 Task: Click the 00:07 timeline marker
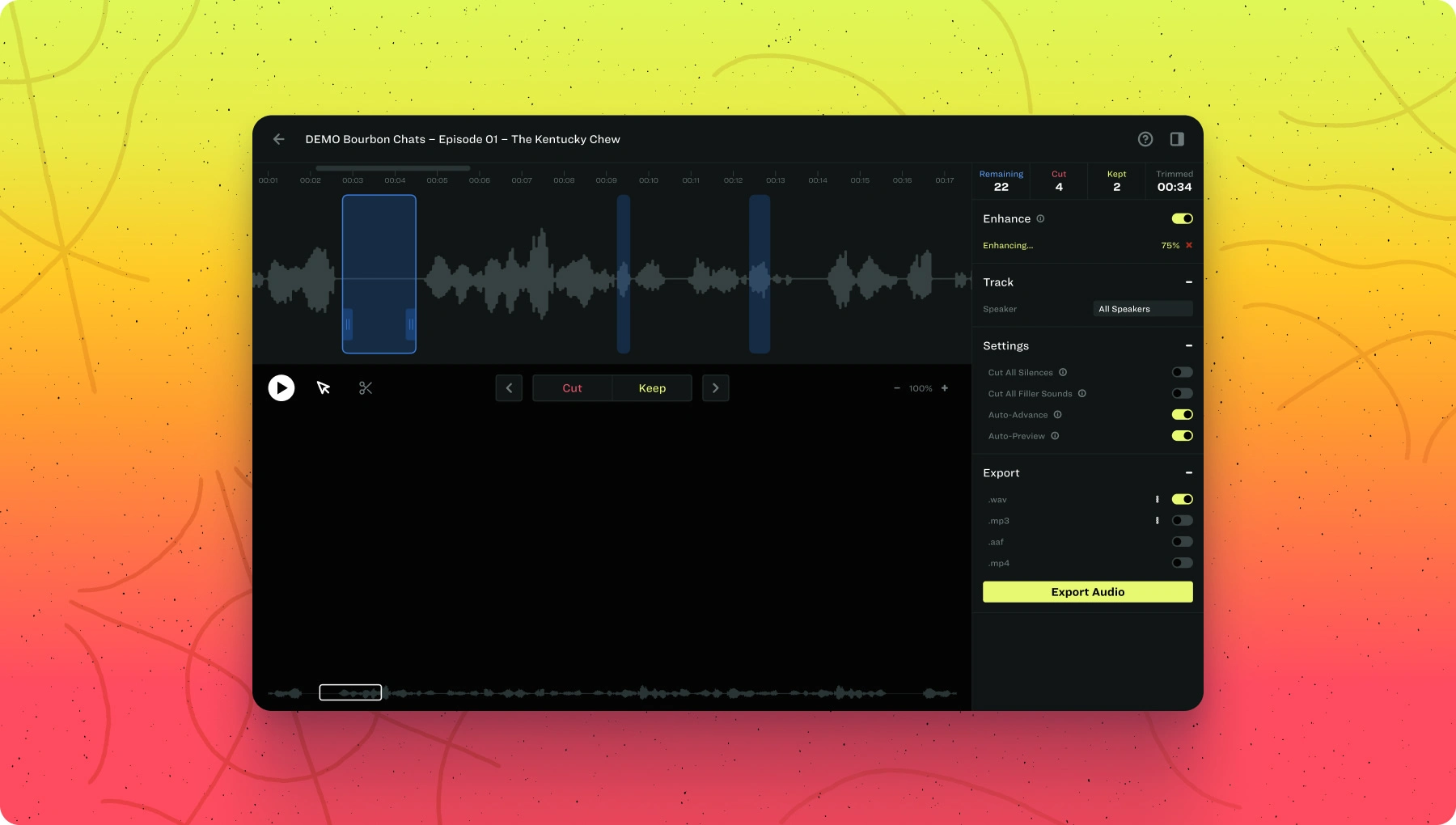click(522, 180)
